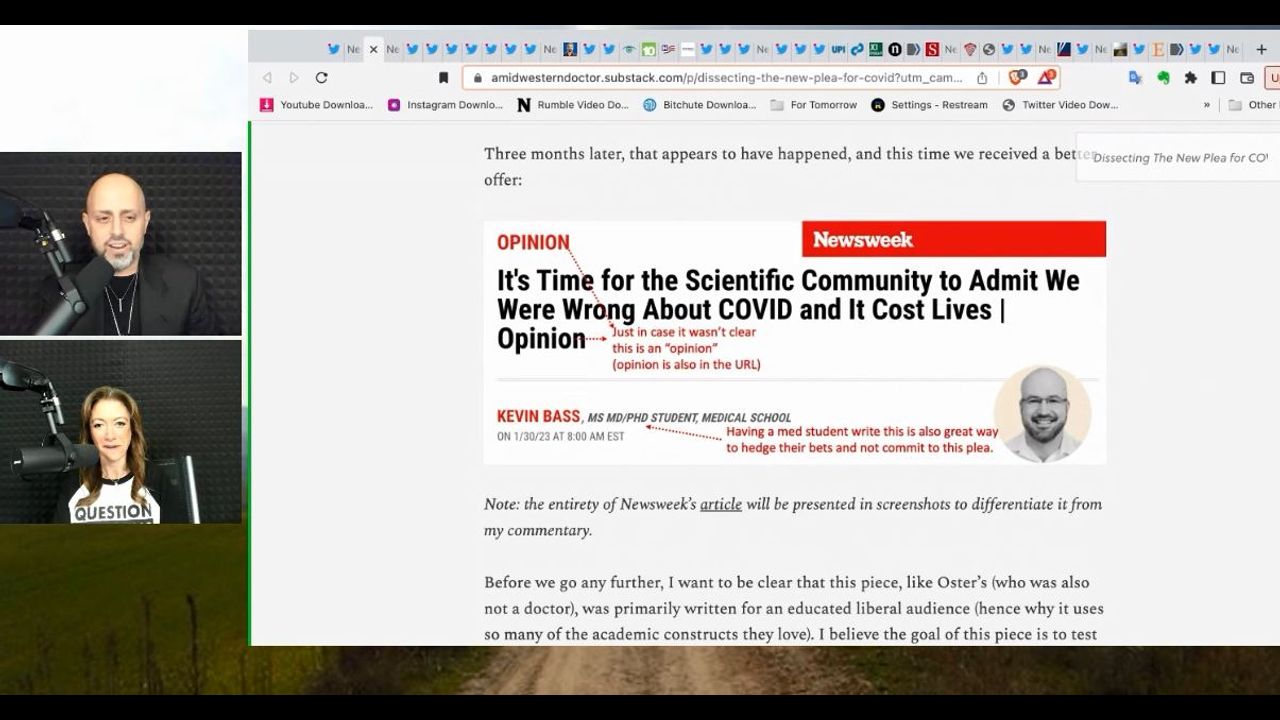Click the bookmark icon beside address bar
This screenshot has width=1280, height=720.
tap(444, 78)
